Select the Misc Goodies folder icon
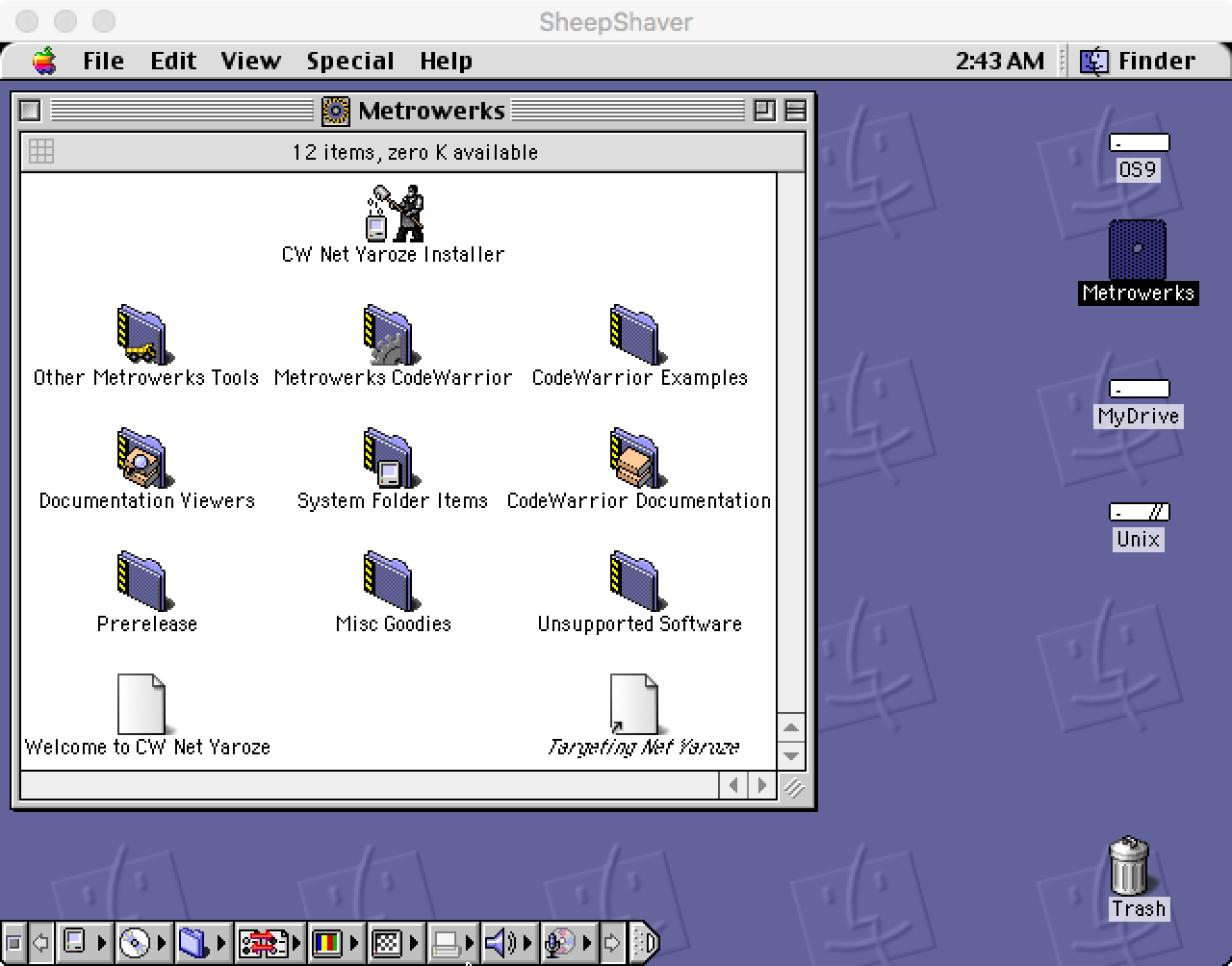The width and height of the screenshot is (1232, 966). (x=390, y=582)
